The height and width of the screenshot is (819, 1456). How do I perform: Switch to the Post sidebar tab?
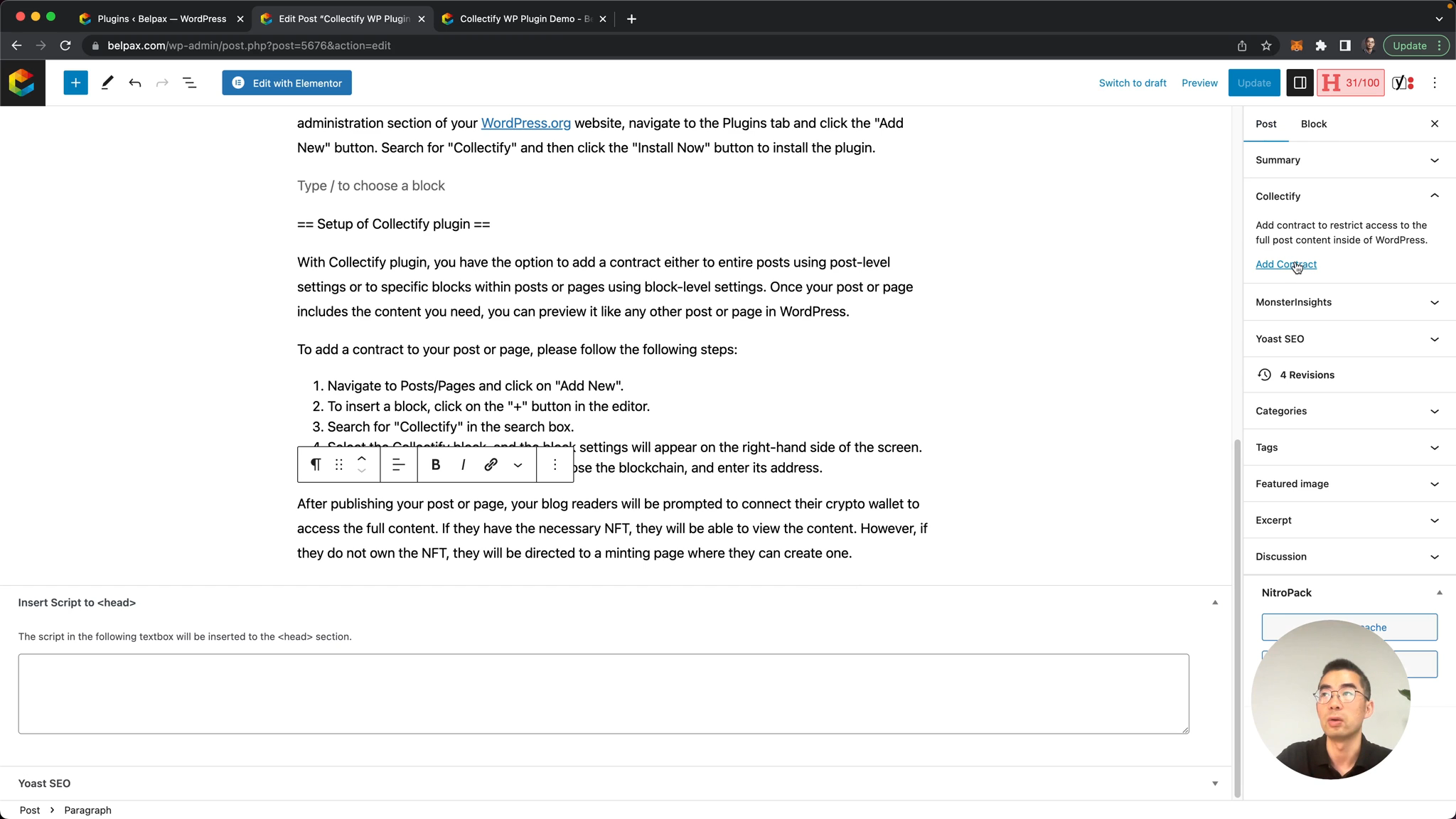pyautogui.click(x=1266, y=124)
